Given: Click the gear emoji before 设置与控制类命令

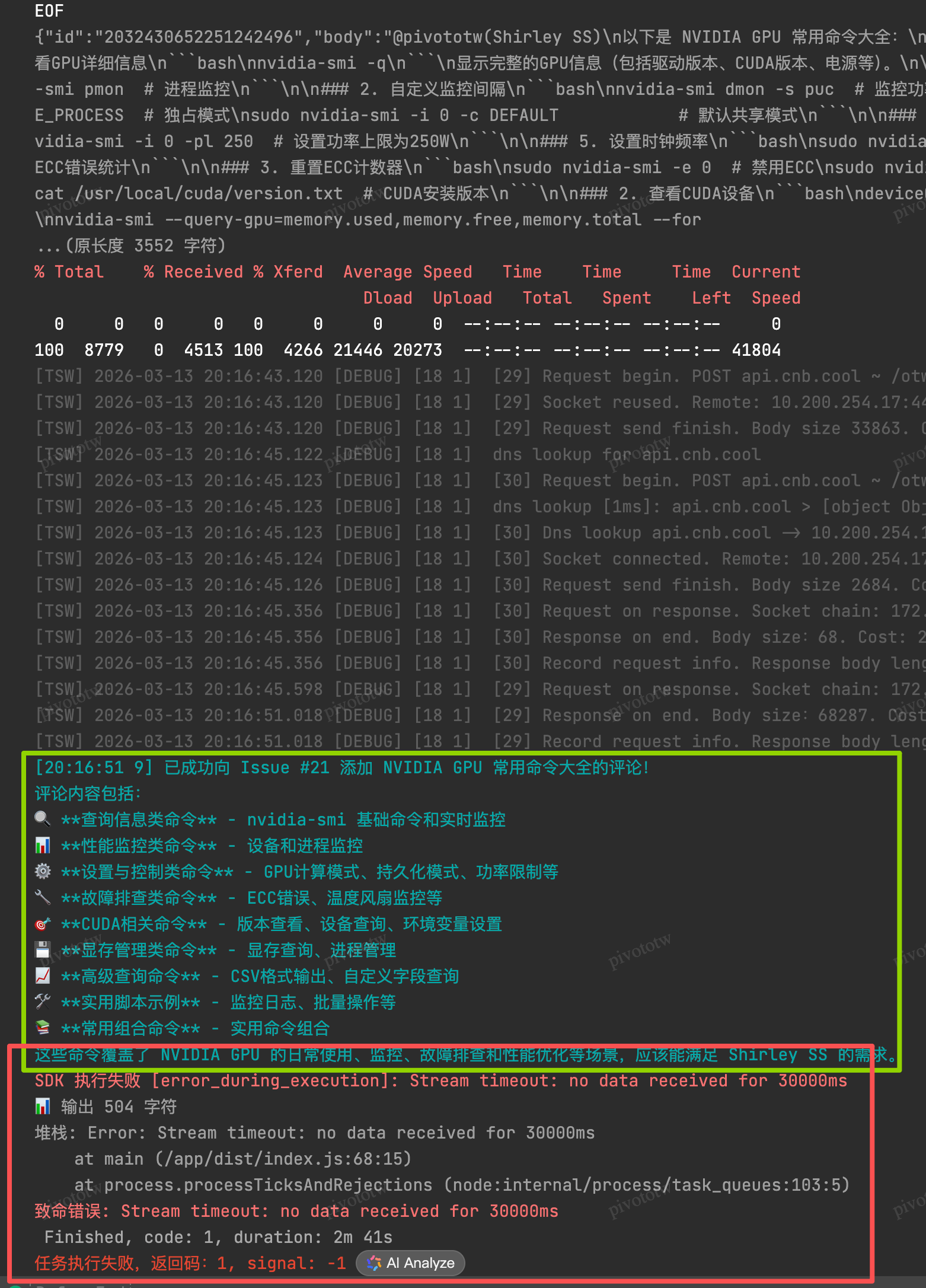Looking at the screenshot, I should (42, 871).
